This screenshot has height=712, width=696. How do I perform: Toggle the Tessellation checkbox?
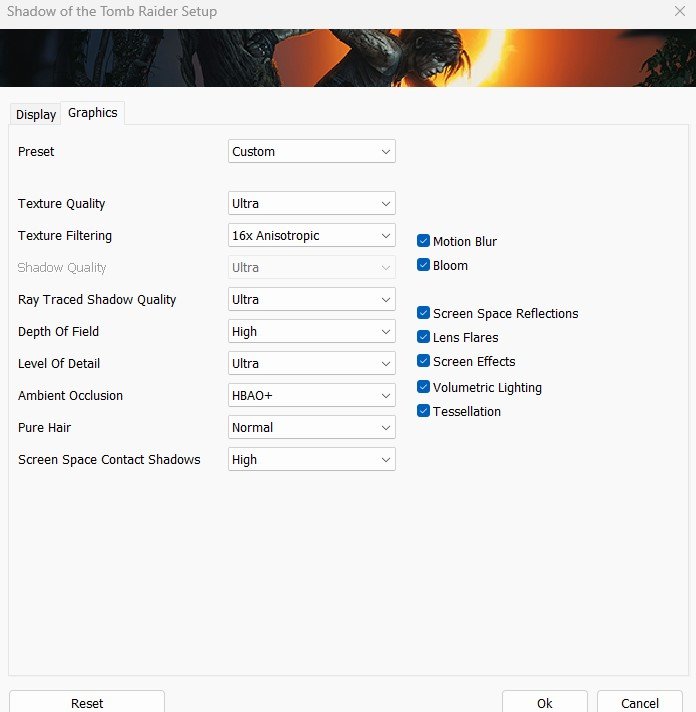coord(423,411)
